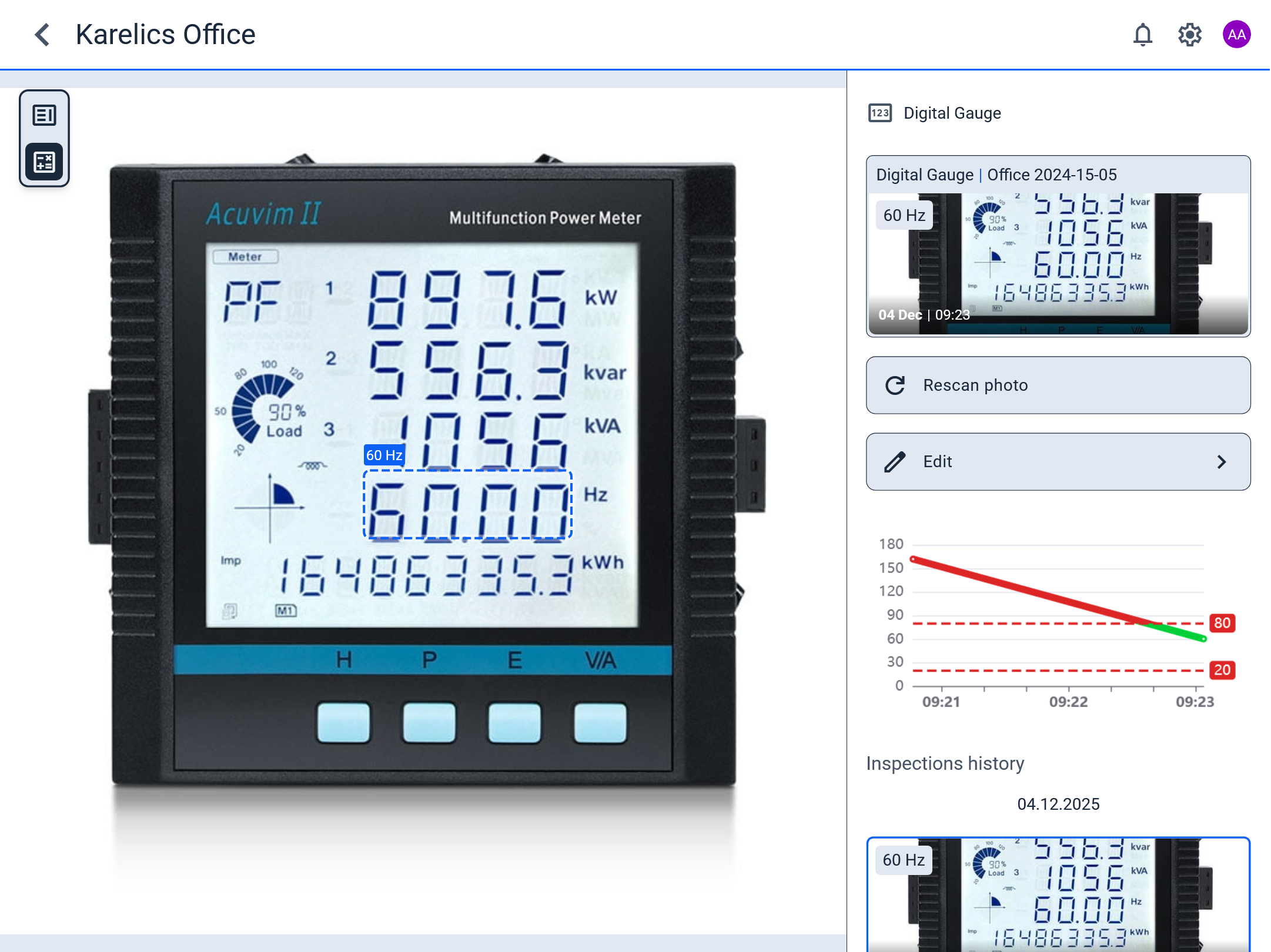This screenshot has height=952, width=1271.
Task: Open the Karelics Office breadcrumb title
Action: [x=165, y=35]
